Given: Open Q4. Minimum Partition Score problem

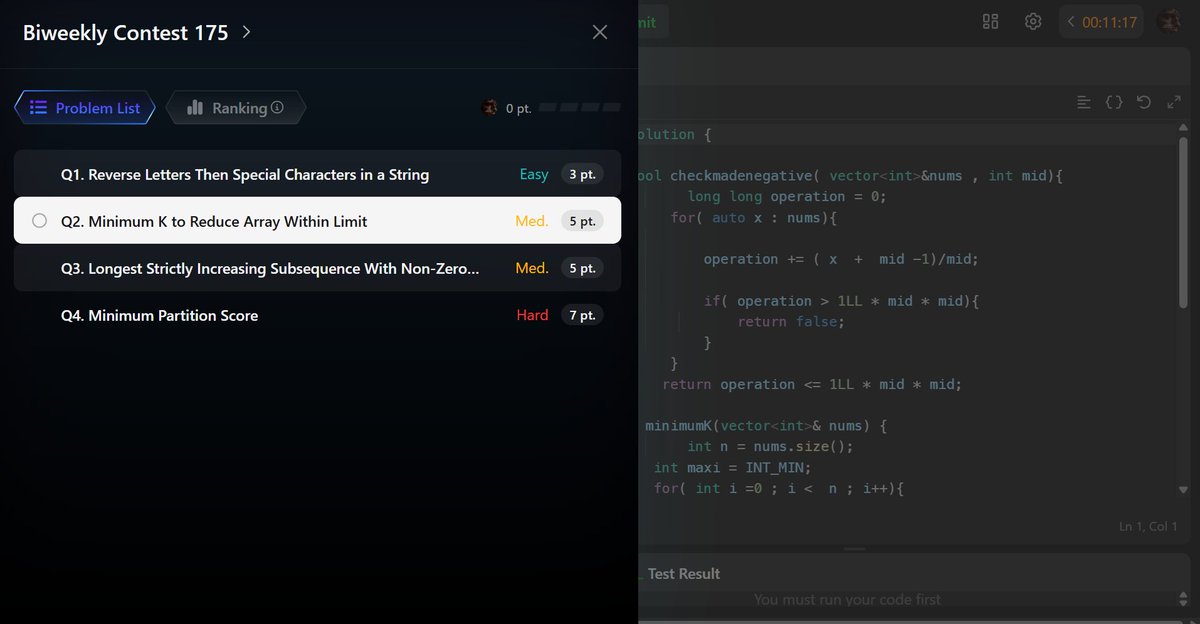Looking at the screenshot, I should tap(317, 315).
